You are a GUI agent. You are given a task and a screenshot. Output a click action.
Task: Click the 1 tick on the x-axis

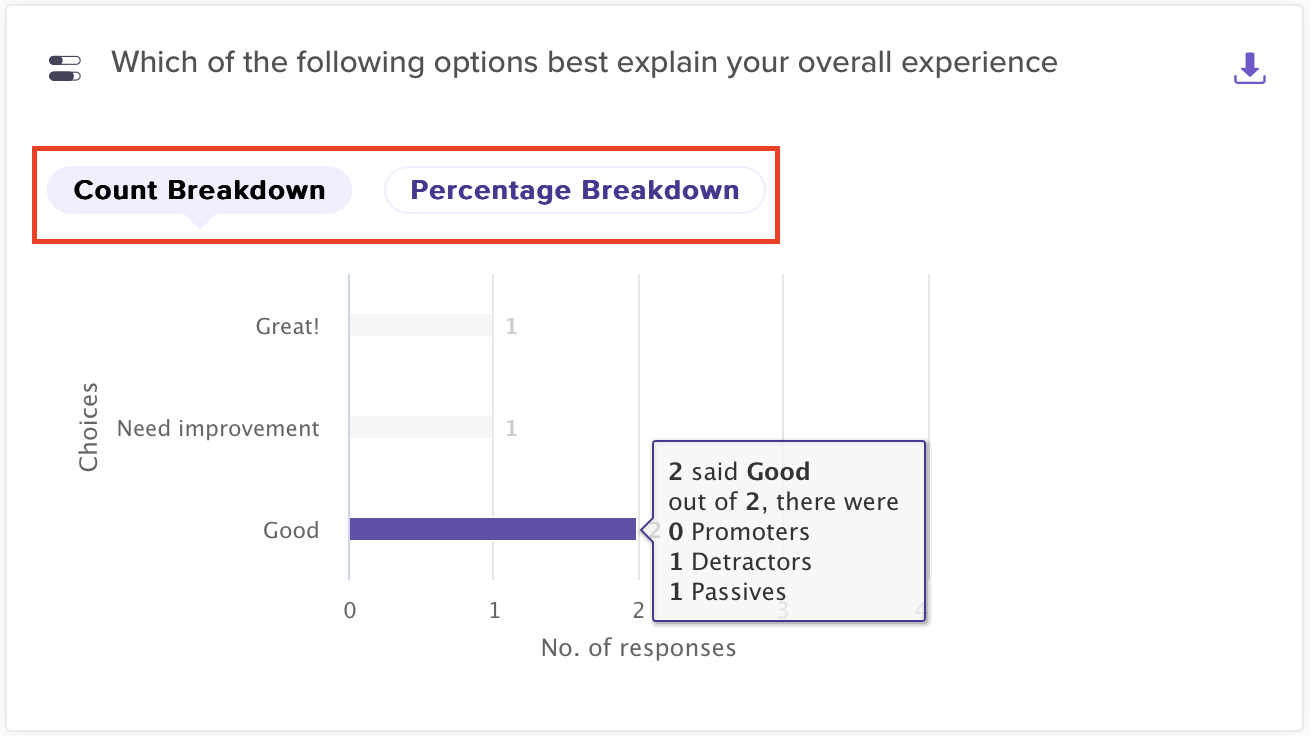[x=494, y=610]
